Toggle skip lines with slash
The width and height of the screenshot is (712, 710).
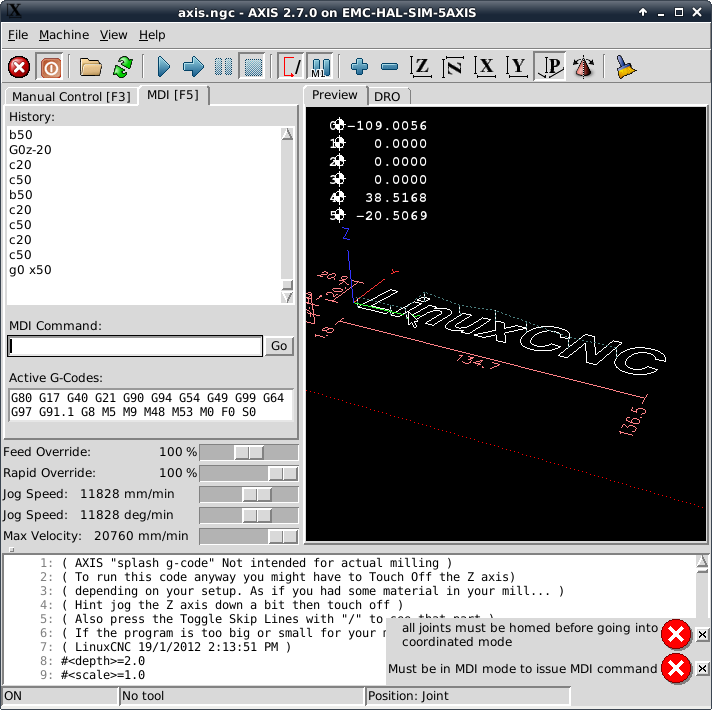291,67
